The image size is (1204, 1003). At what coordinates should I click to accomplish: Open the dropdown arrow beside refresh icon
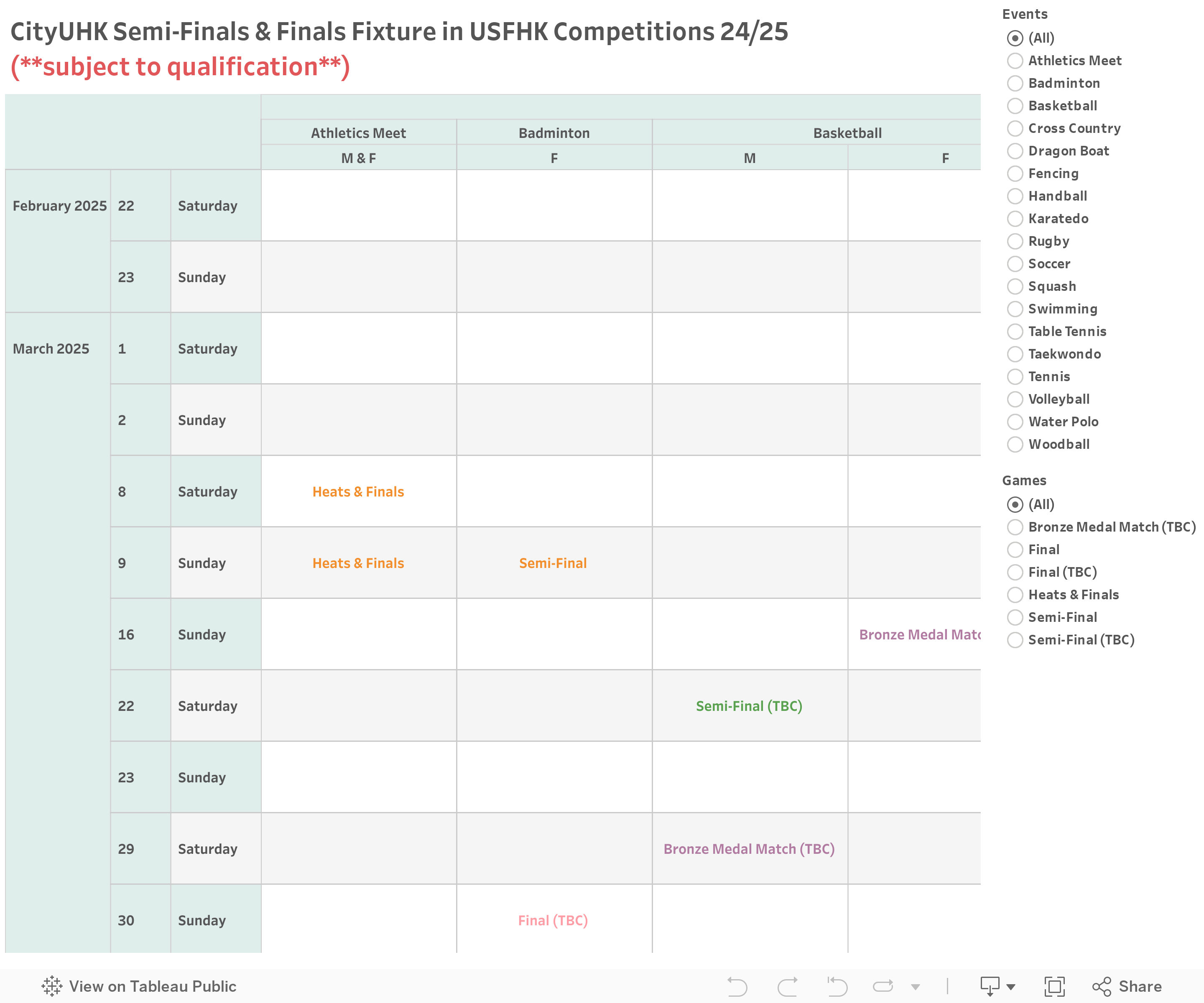point(916,987)
